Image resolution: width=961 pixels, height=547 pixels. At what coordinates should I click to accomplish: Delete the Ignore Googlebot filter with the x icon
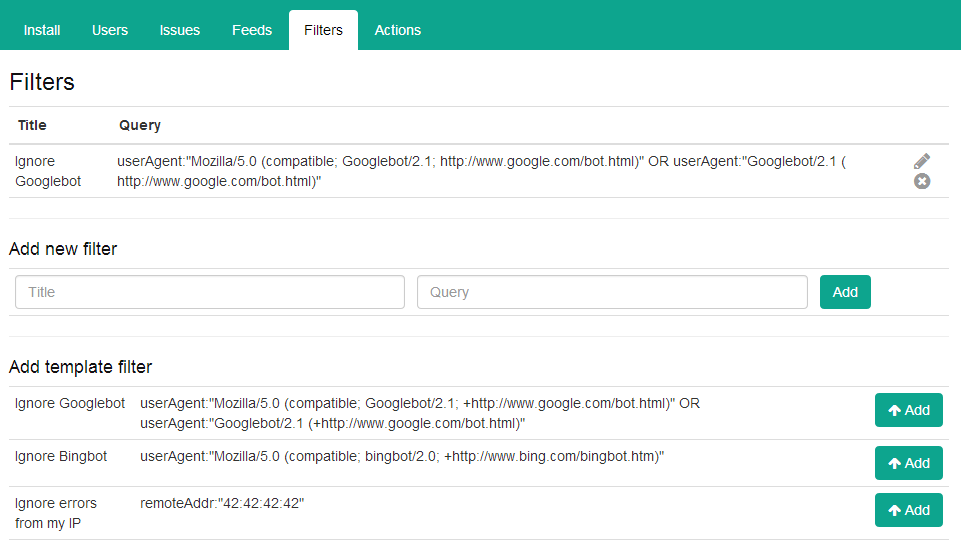click(922, 181)
